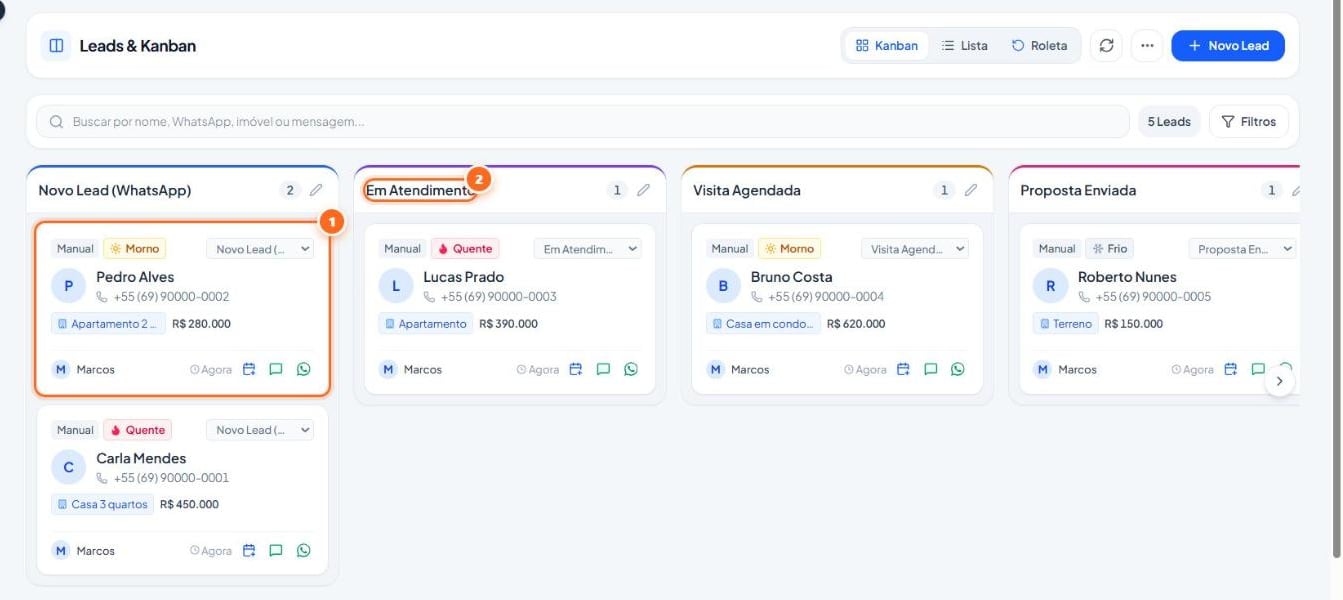Click the C avatar of Carla Mendes
Image resolution: width=1343 pixels, height=600 pixels.
click(x=68, y=467)
